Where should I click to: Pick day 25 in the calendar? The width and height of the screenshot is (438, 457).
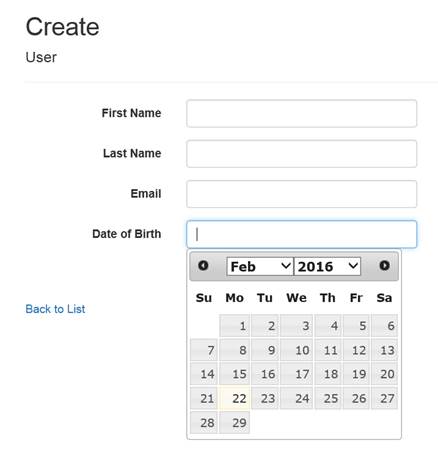[x=328, y=398]
